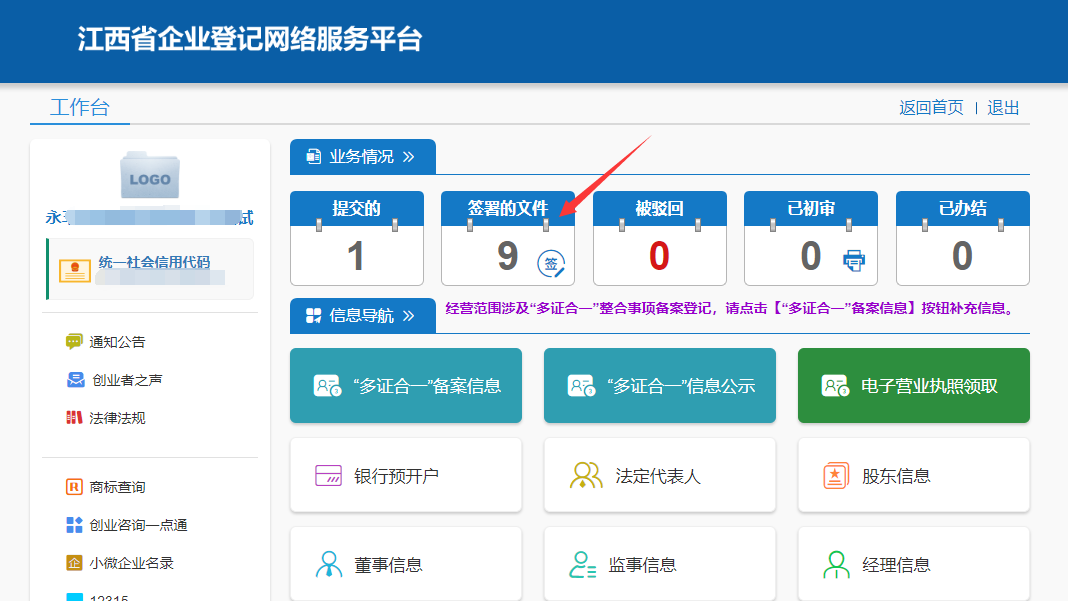Click the 银行预开户 card icon
This screenshot has width=1068, height=601.
point(328,475)
